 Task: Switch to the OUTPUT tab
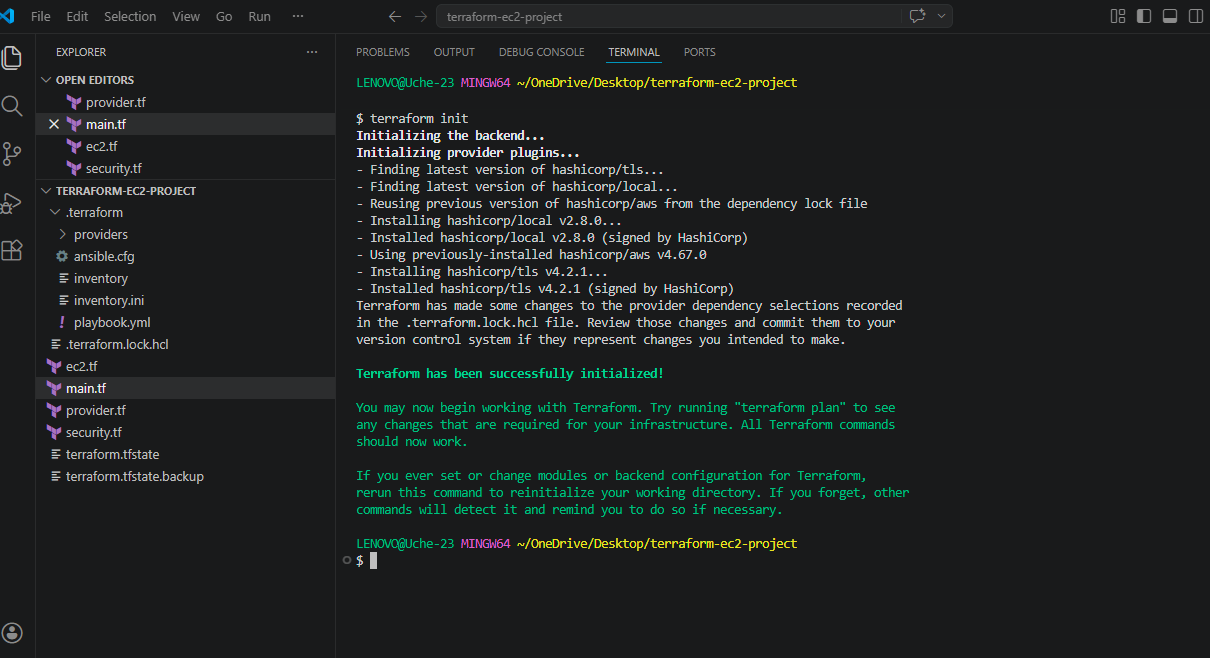(x=454, y=52)
